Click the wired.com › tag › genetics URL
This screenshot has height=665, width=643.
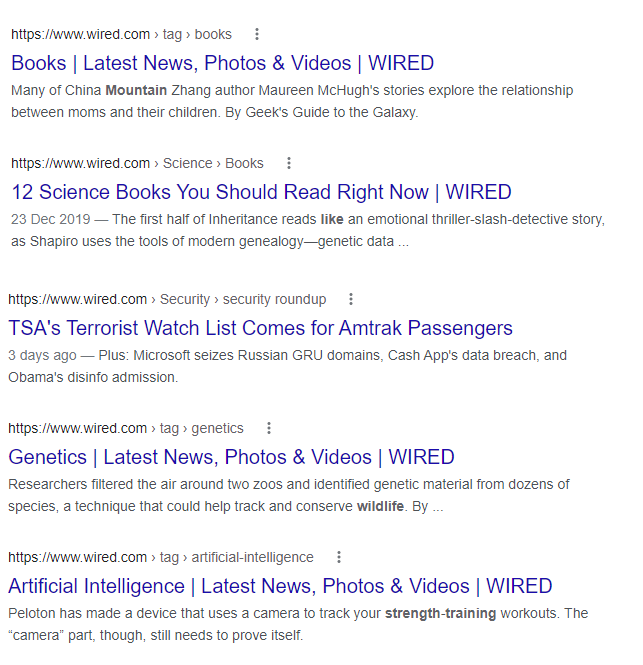(x=126, y=428)
